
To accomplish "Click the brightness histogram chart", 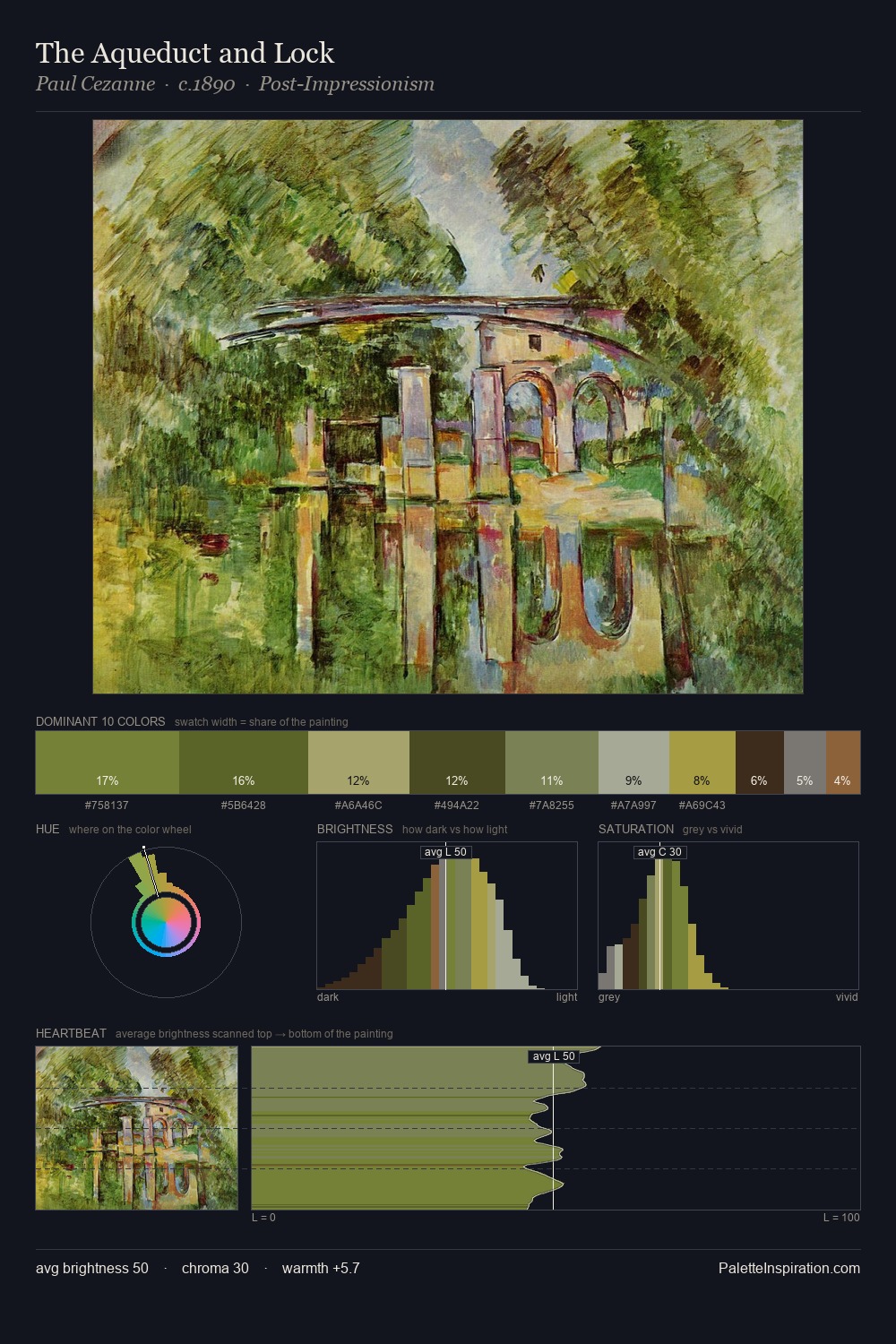I will pyautogui.click(x=447, y=916).
